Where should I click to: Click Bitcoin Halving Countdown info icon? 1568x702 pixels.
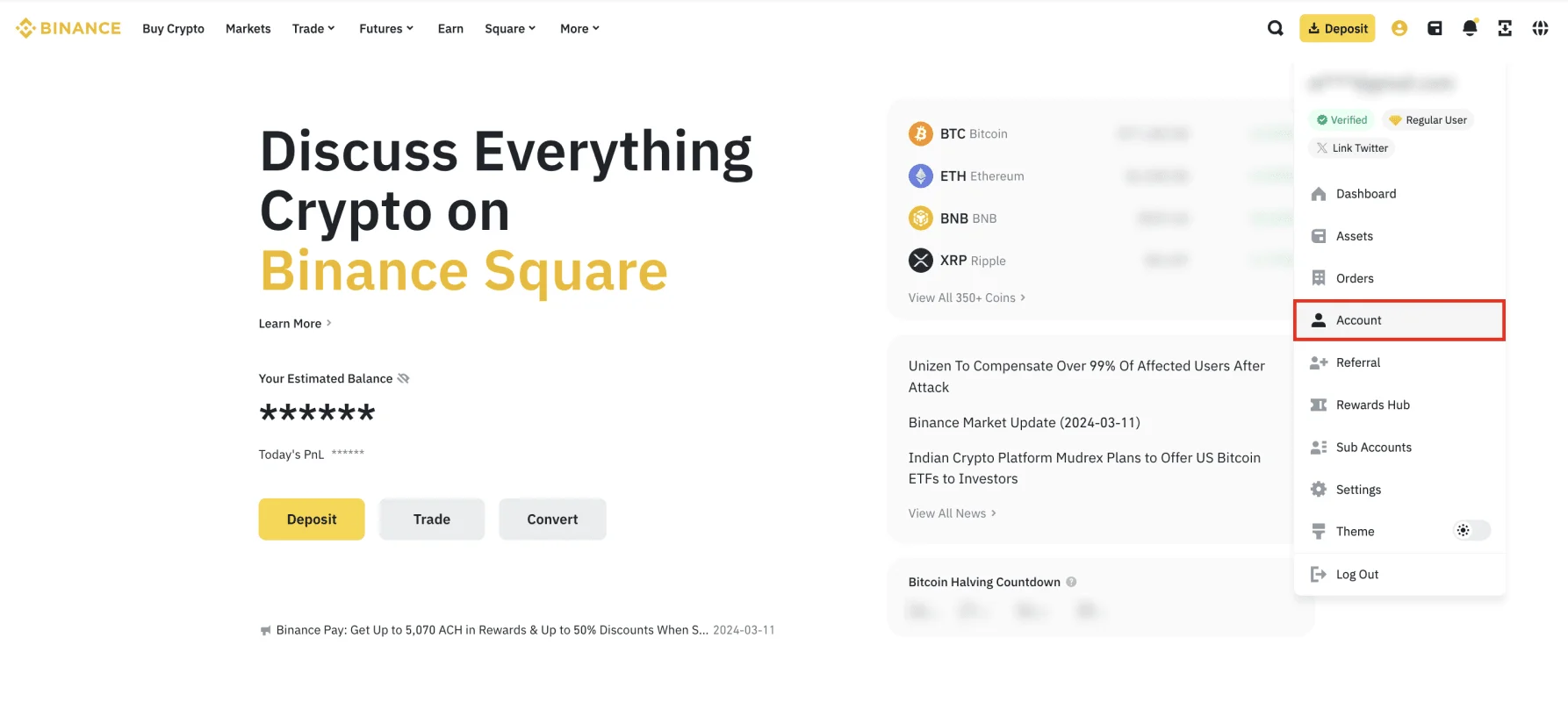[x=1071, y=582]
